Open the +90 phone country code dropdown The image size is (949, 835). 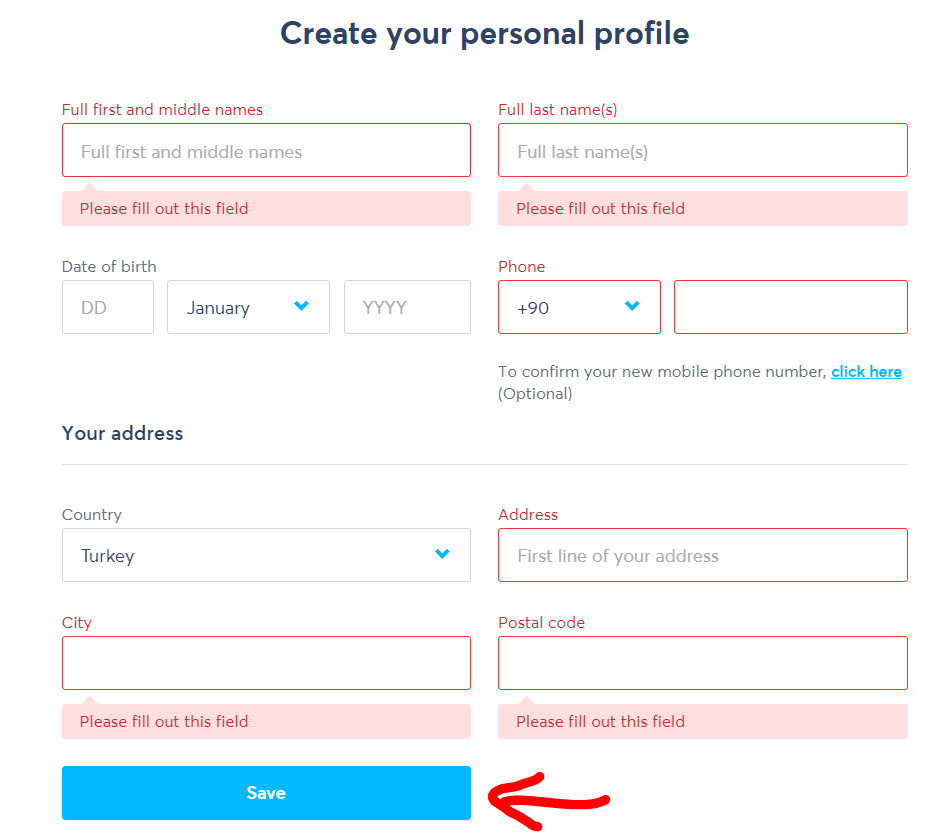click(579, 307)
